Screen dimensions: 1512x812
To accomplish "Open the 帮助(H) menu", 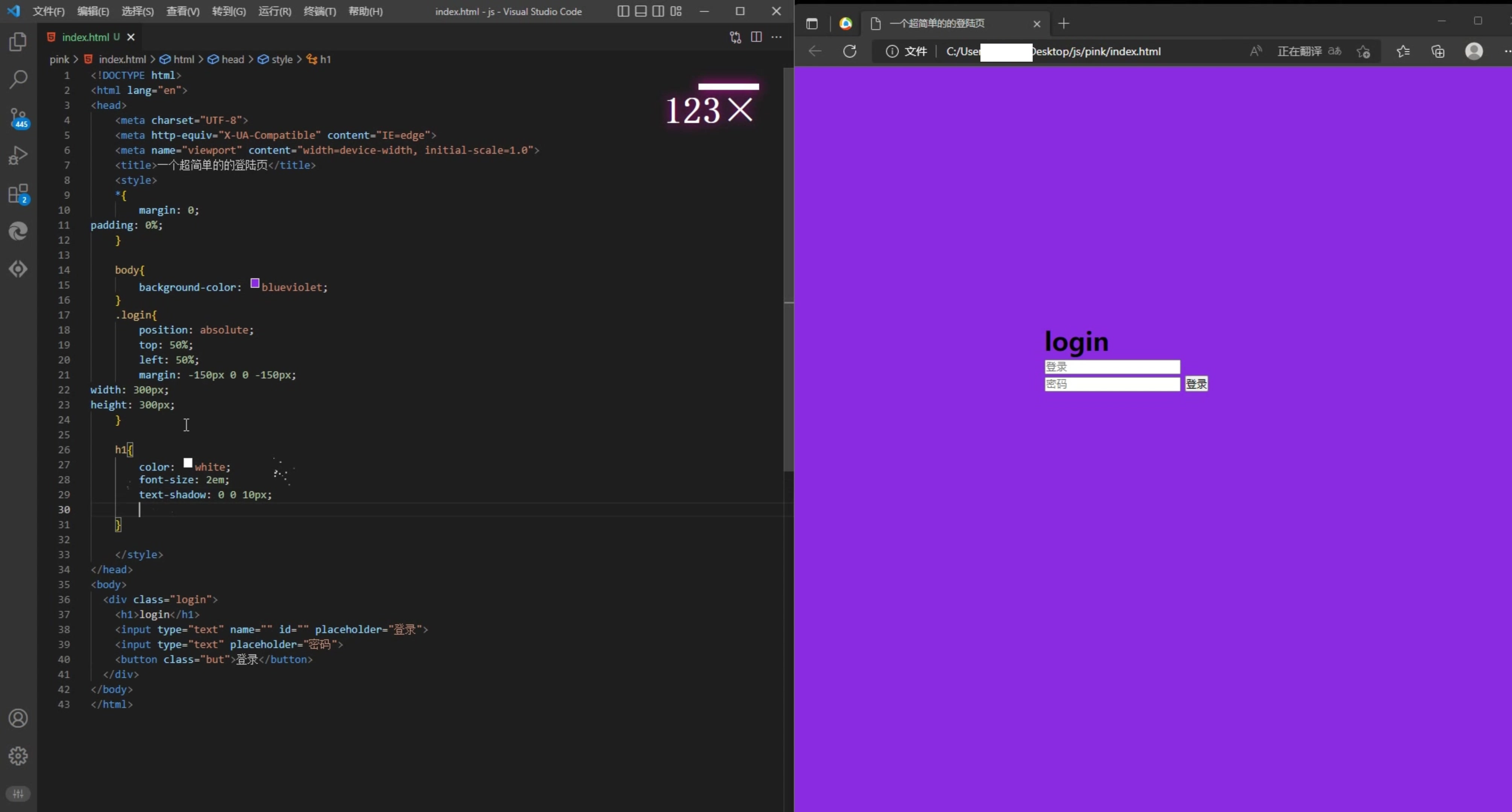I will click(x=365, y=11).
